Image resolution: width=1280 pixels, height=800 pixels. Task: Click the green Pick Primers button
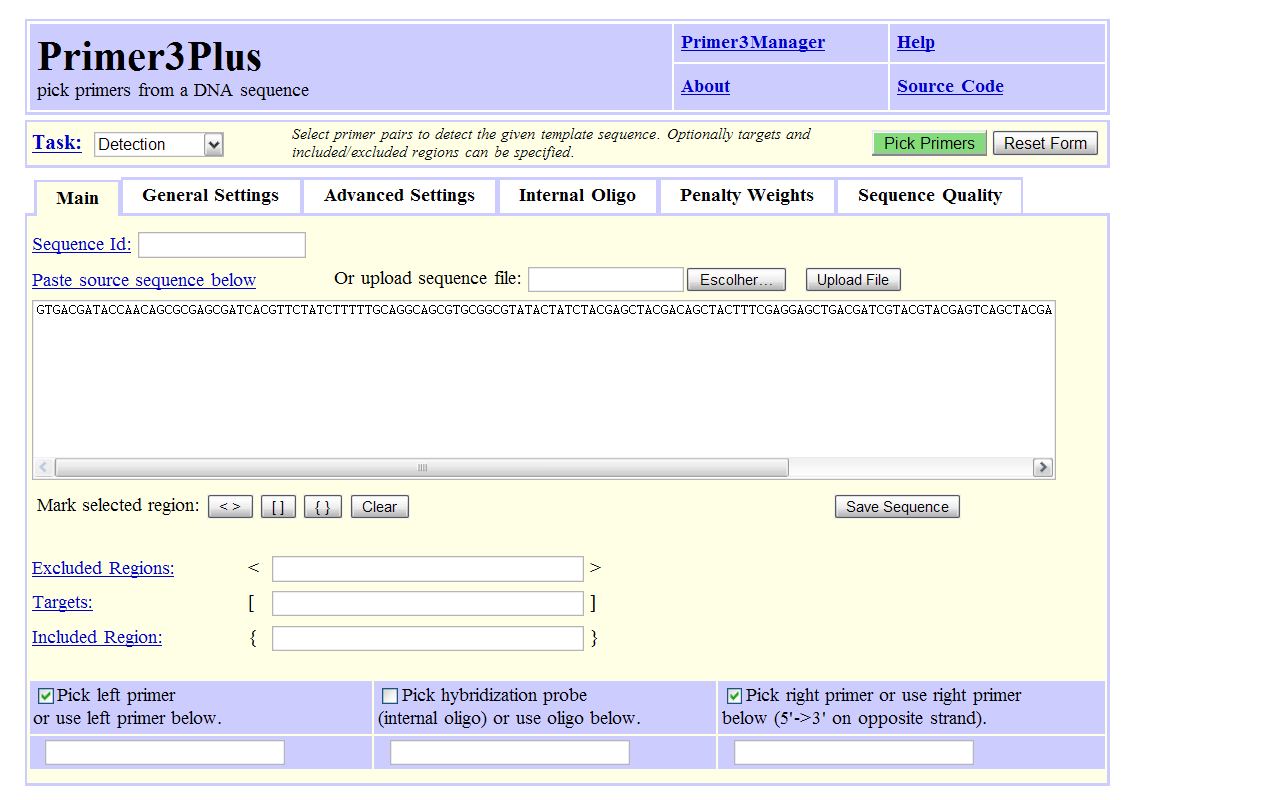click(x=929, y=143)
